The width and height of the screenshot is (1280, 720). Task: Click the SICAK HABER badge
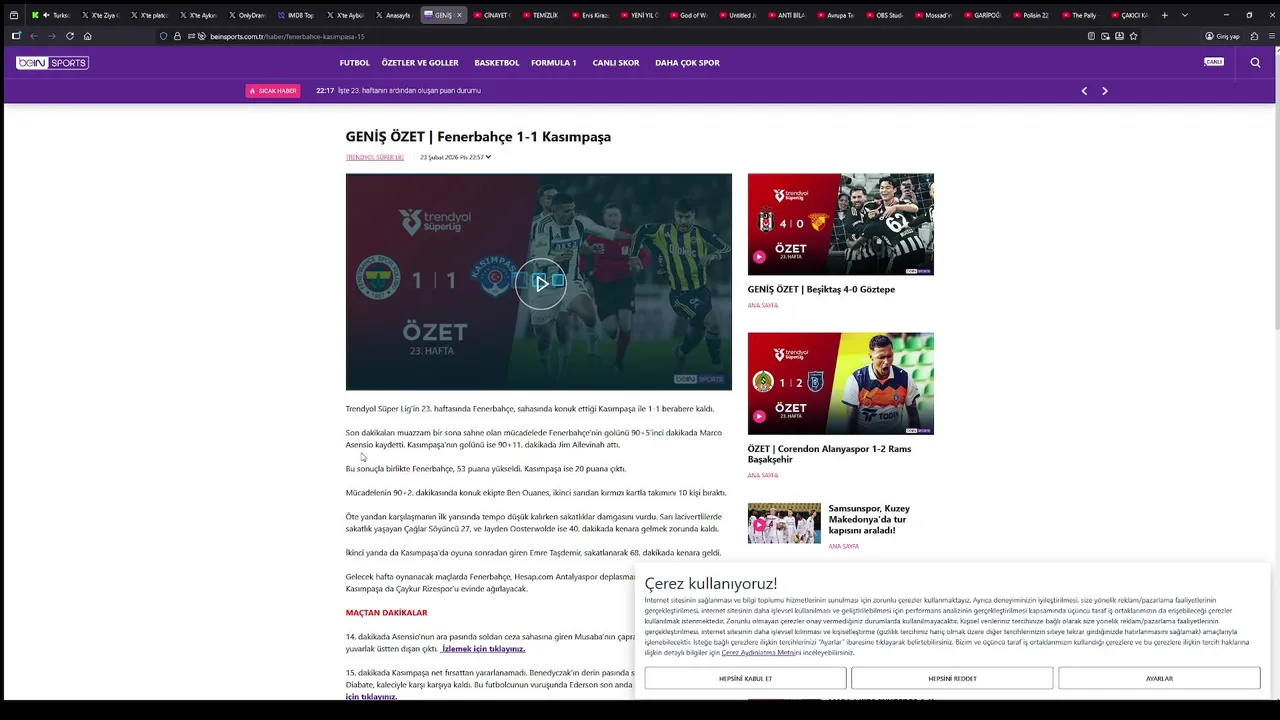click(x=273, y=91)
